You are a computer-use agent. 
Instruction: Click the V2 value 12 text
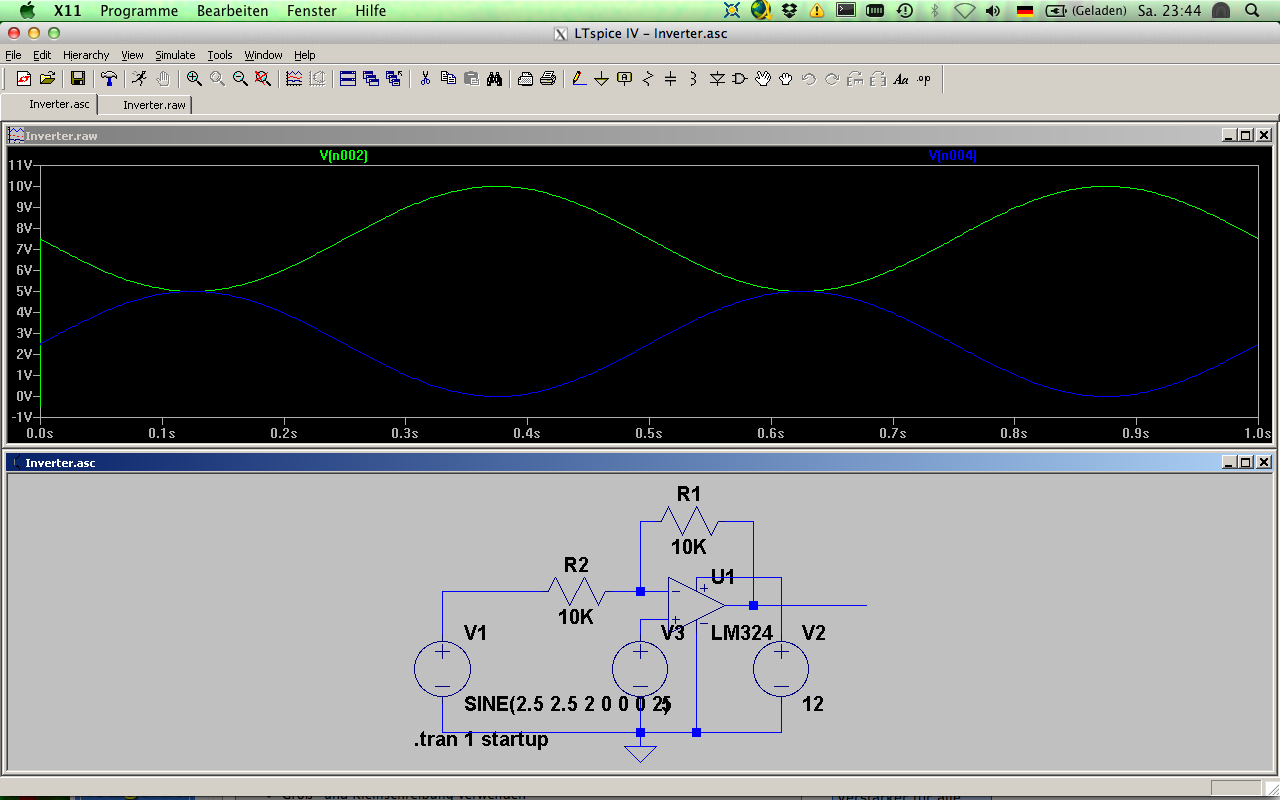(813, 704)
